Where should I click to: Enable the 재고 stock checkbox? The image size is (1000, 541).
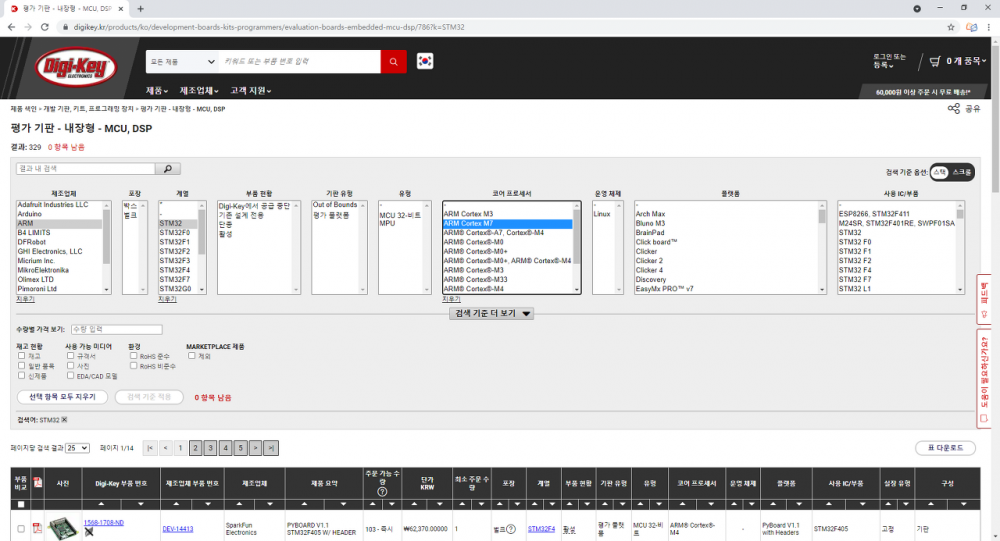click(22, 356)
